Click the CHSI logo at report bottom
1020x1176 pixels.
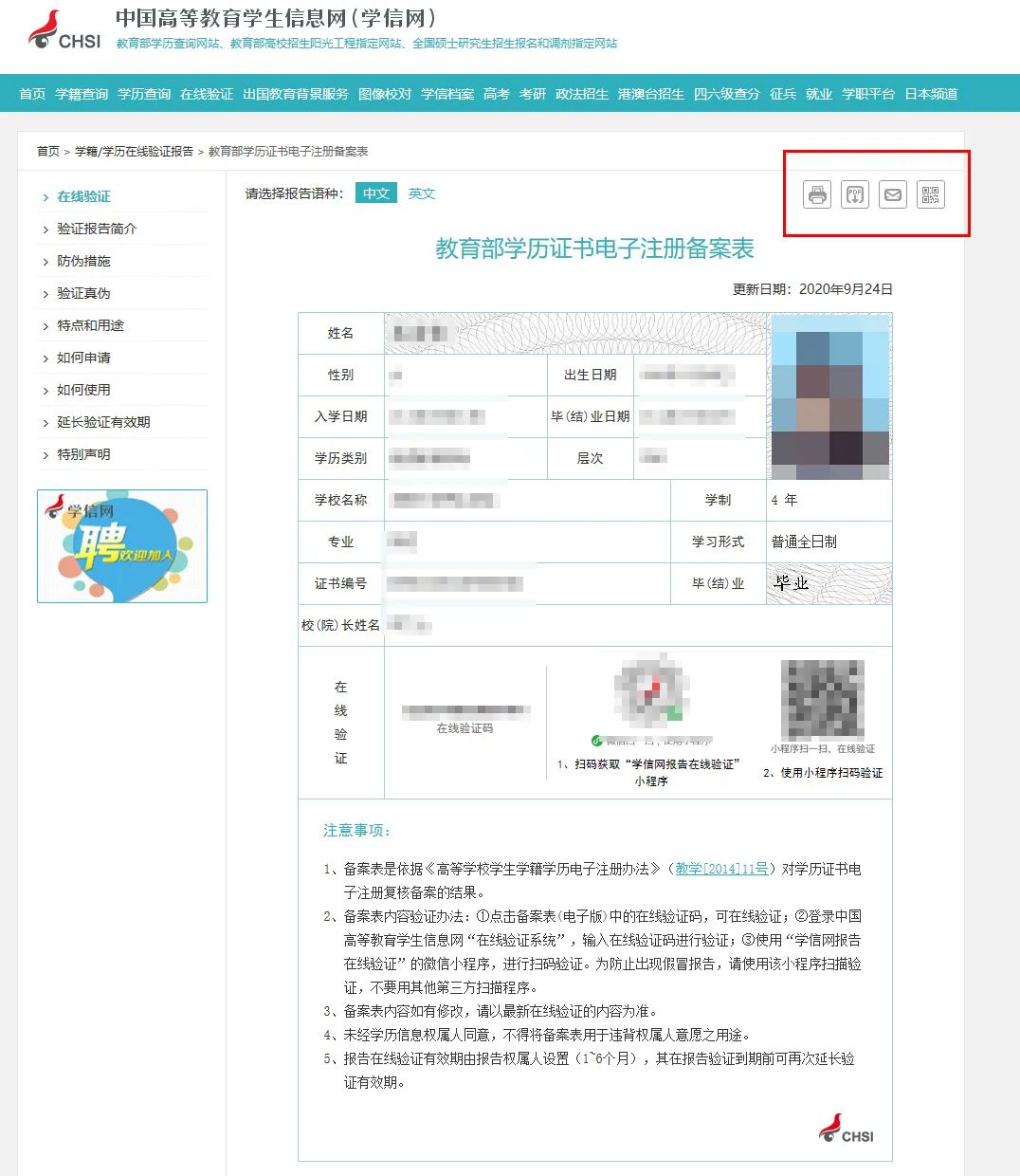point(847,1129)
